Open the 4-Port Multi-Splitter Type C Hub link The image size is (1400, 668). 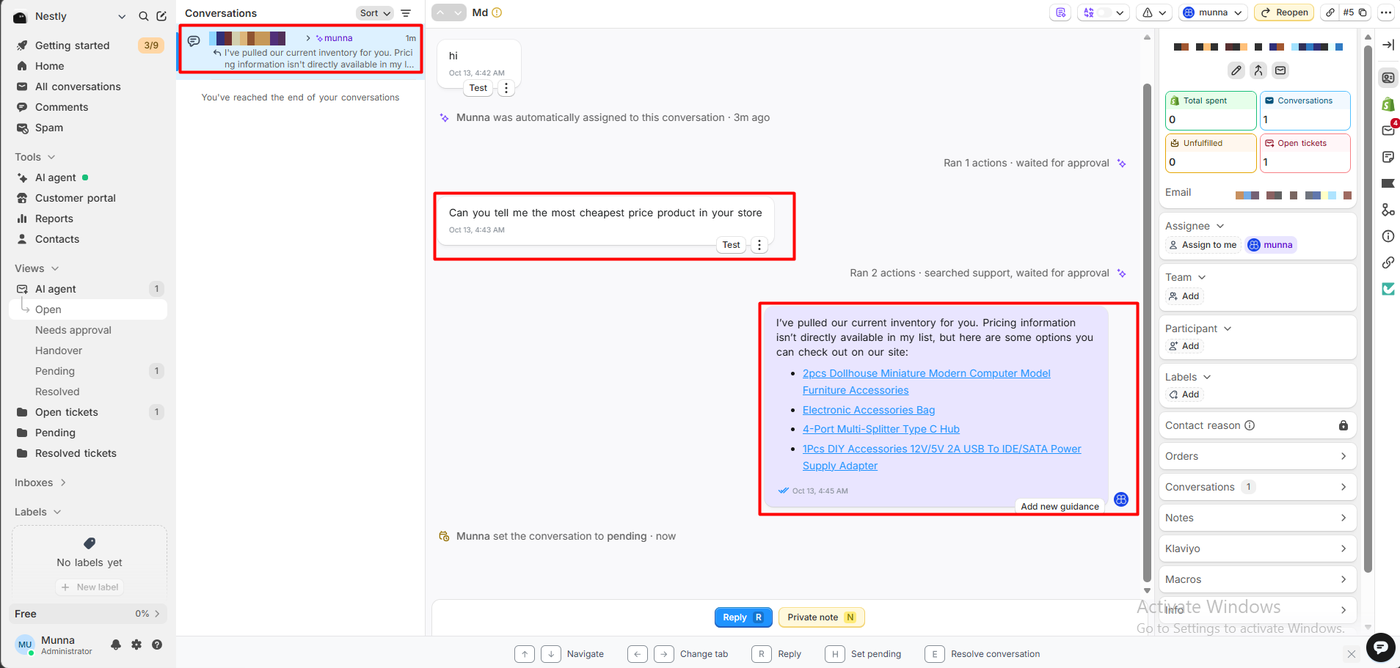pyautogui.click(x=880, y=429)
